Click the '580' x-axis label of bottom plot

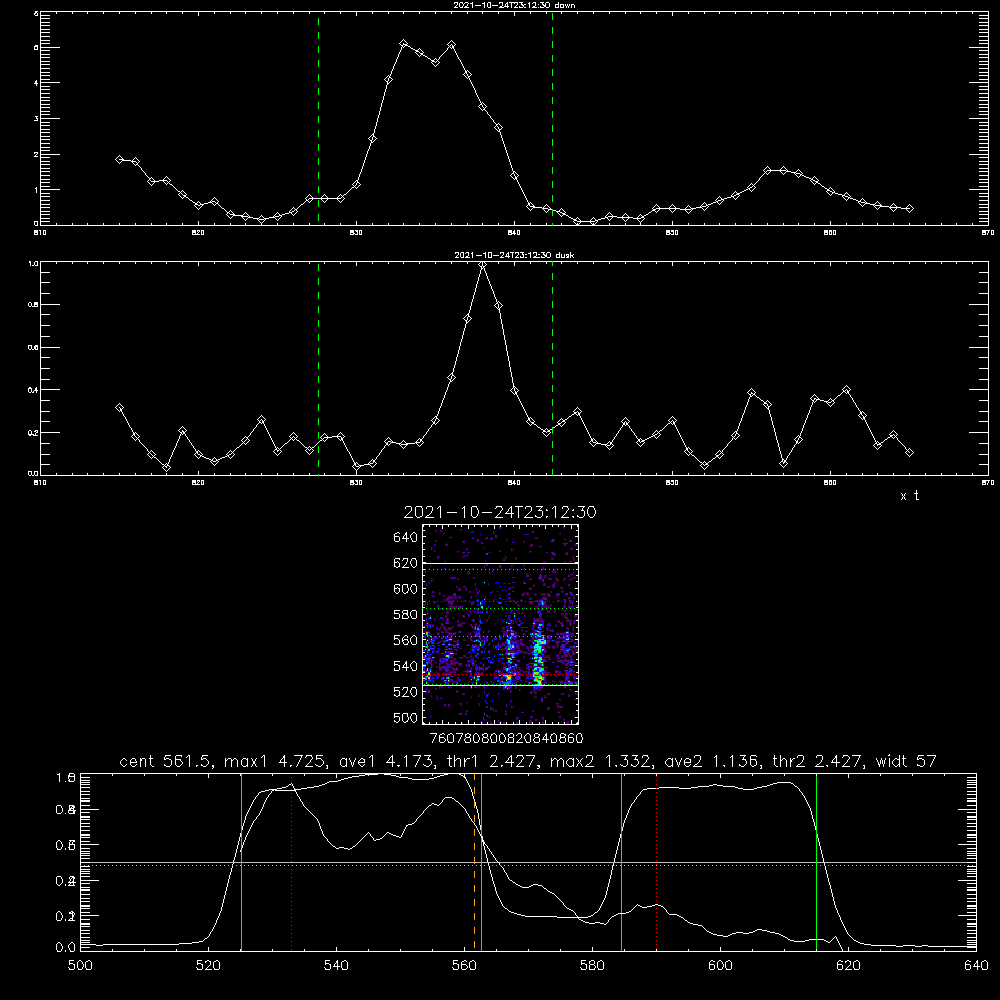[x=592, y=966]
